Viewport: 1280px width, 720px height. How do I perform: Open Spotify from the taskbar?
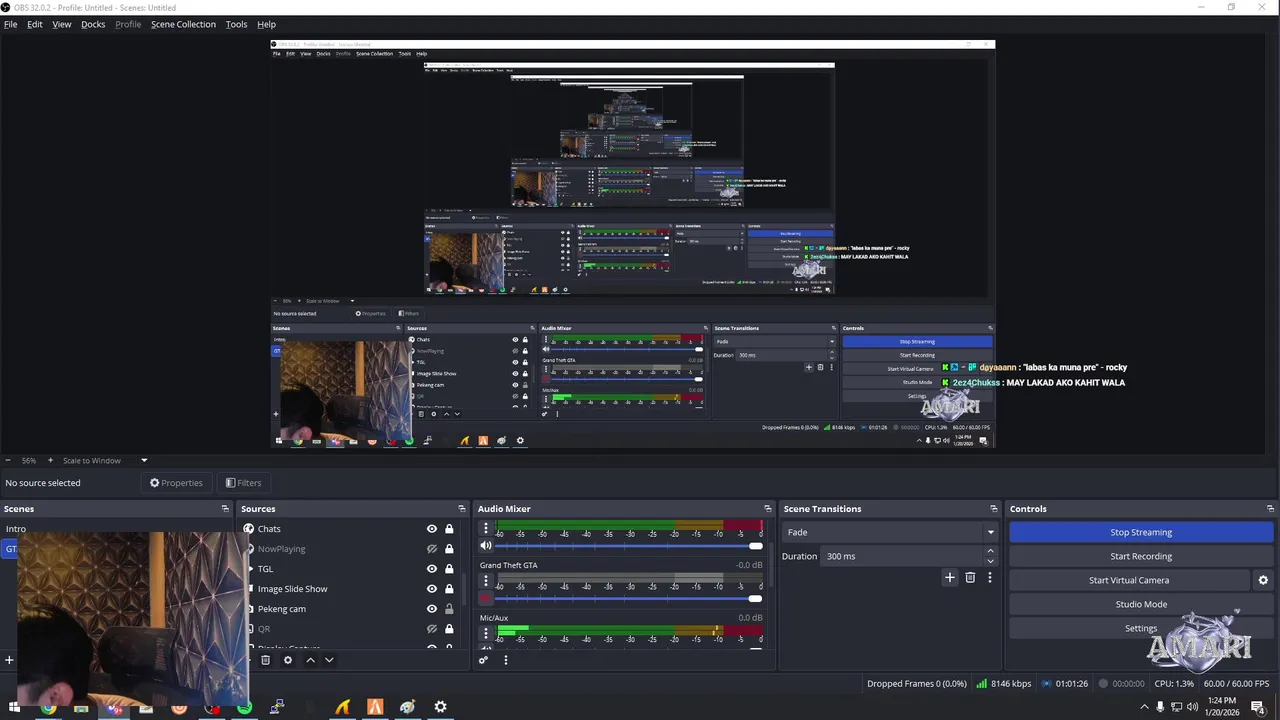pyautogui.click(x=245, y=708)
